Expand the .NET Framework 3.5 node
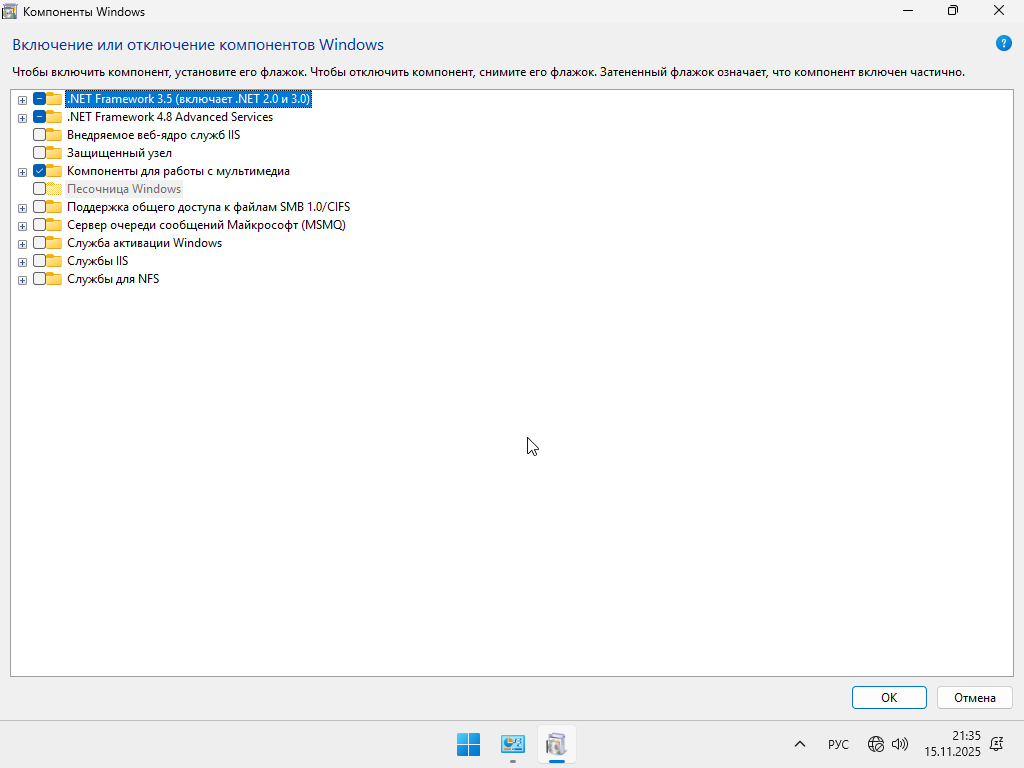The image size is (1024, 768). coord(22,100)
